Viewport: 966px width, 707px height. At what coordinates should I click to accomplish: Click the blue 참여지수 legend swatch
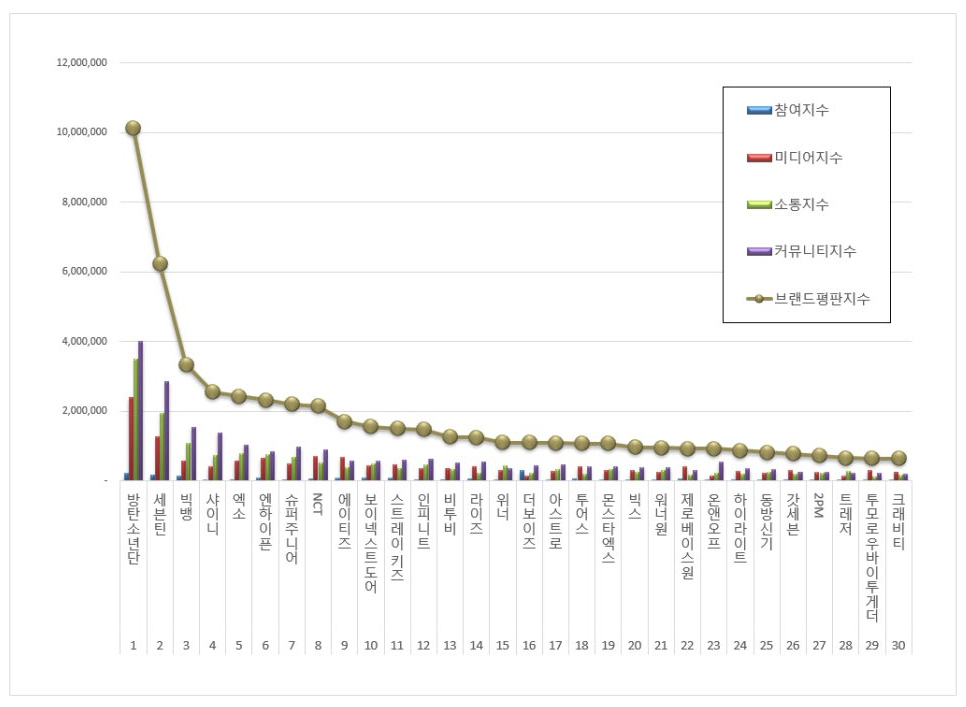click(x=759, y=110)
